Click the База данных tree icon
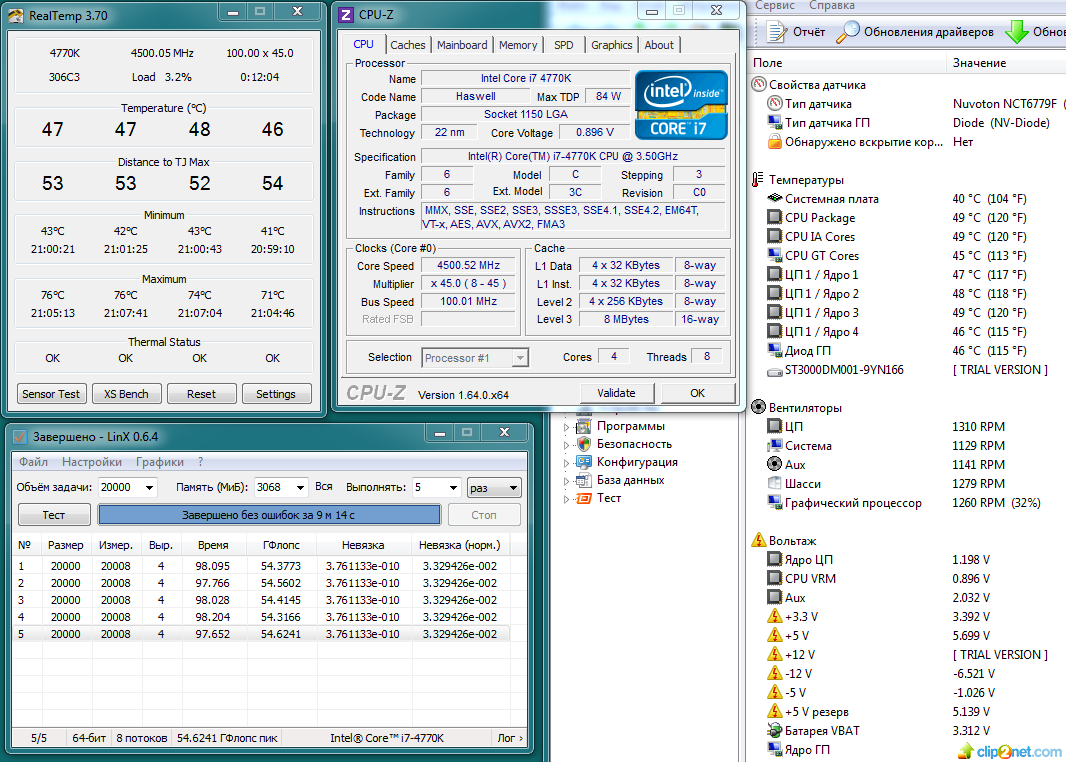The image size is (1066, 762). coord(584,480)
